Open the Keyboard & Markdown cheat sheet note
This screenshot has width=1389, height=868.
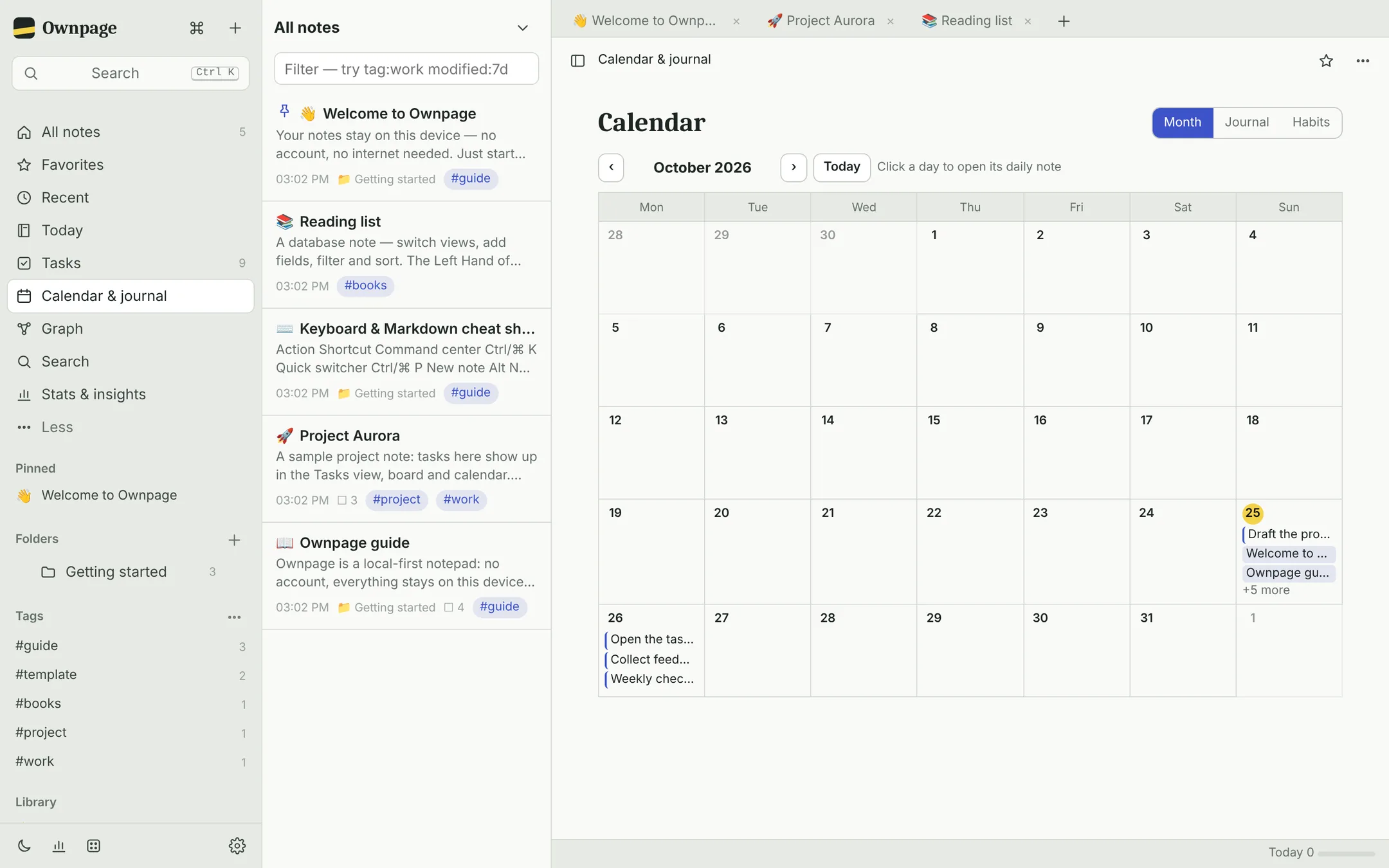[x=406, y=361]
